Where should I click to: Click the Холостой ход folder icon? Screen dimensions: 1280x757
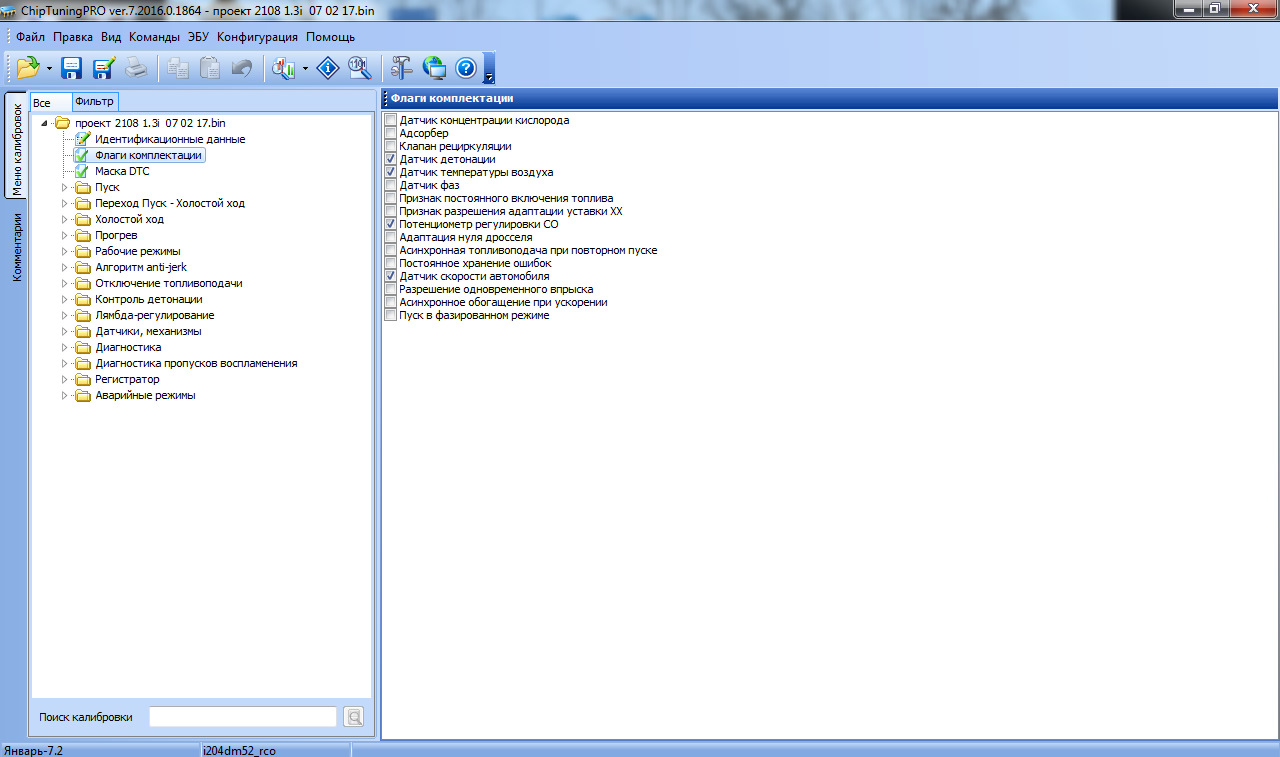pos(83,219)
